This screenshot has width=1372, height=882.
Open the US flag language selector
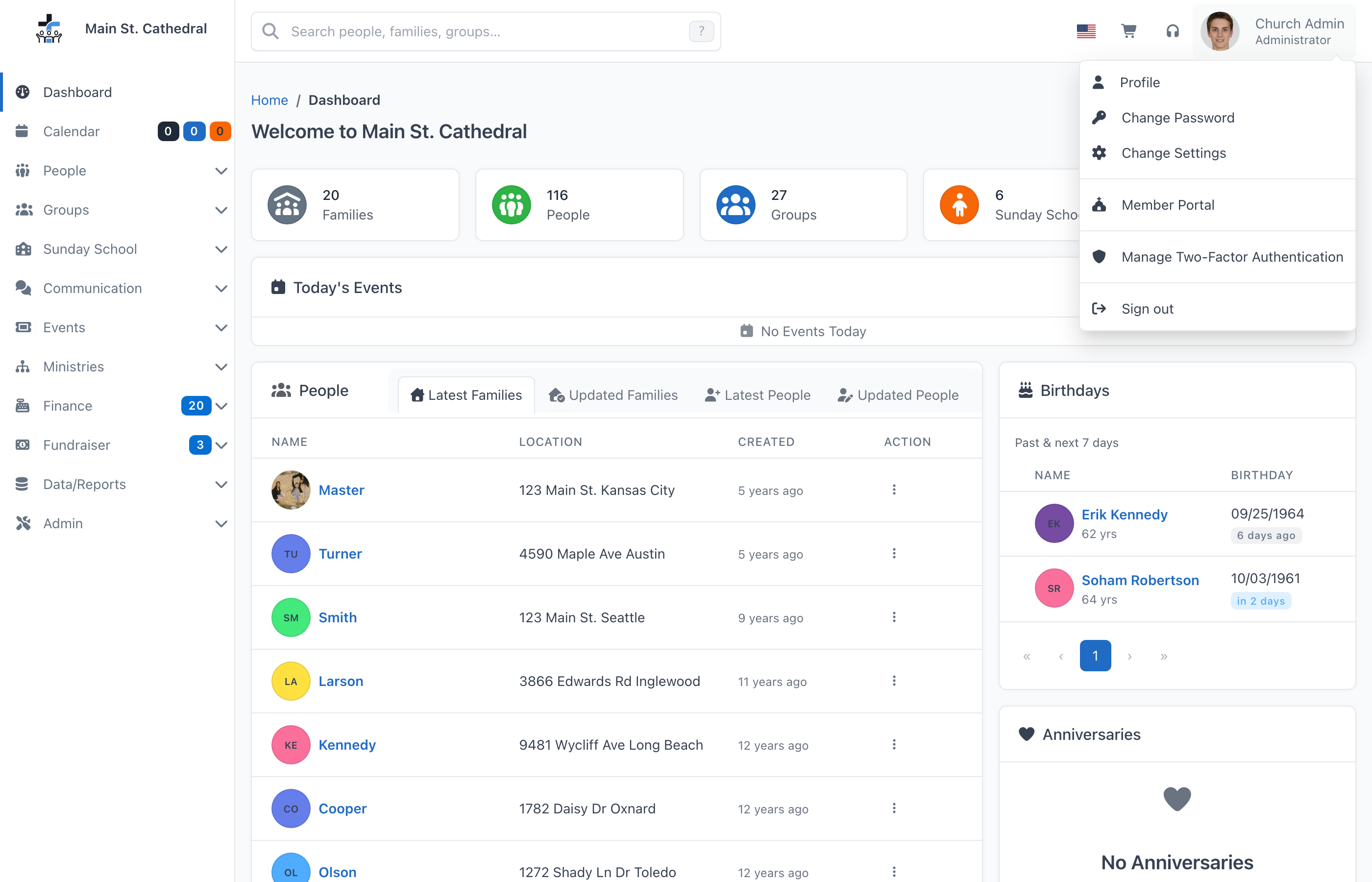[x=1086, y=31]
